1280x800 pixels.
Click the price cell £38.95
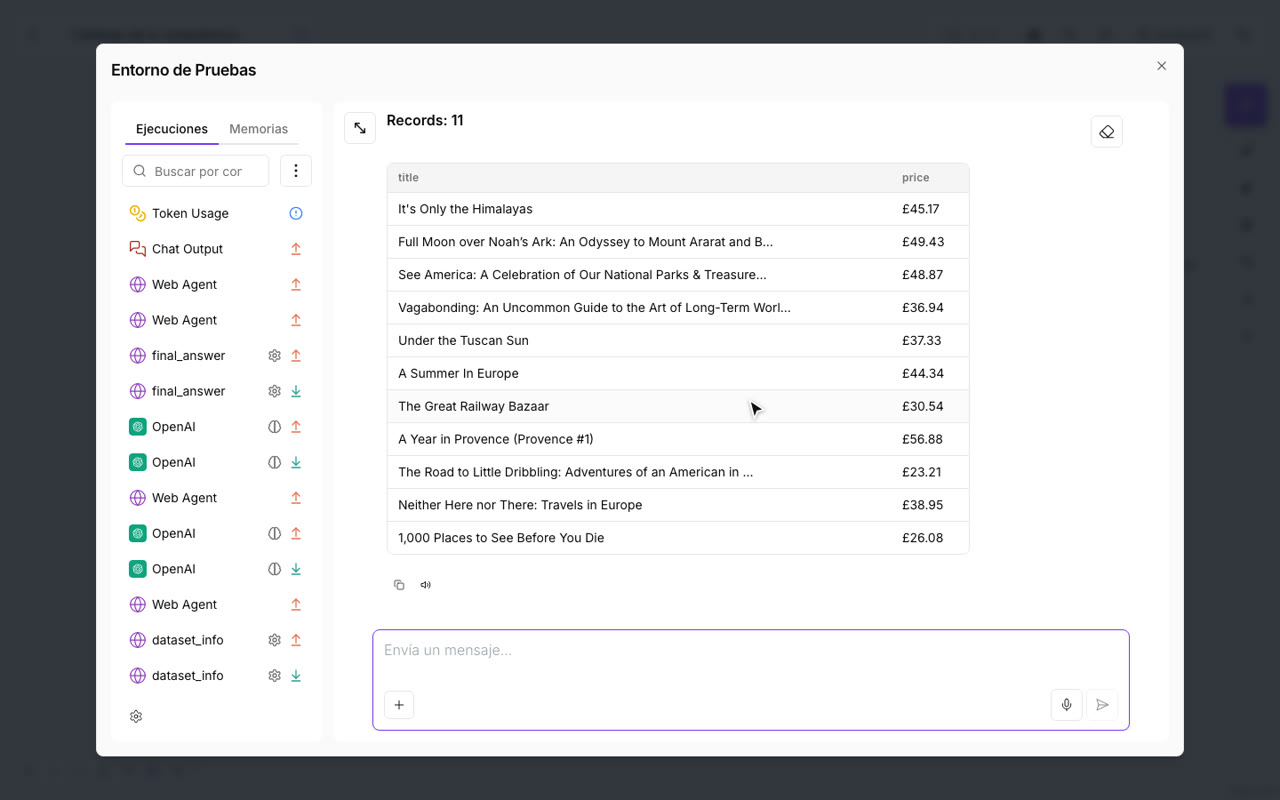coord(922,505)
